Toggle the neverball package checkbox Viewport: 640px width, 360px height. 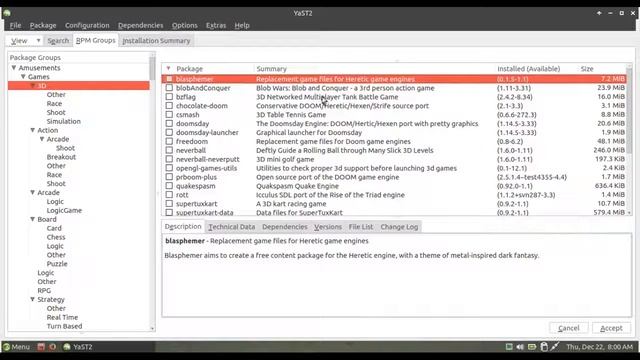(169, 150)
